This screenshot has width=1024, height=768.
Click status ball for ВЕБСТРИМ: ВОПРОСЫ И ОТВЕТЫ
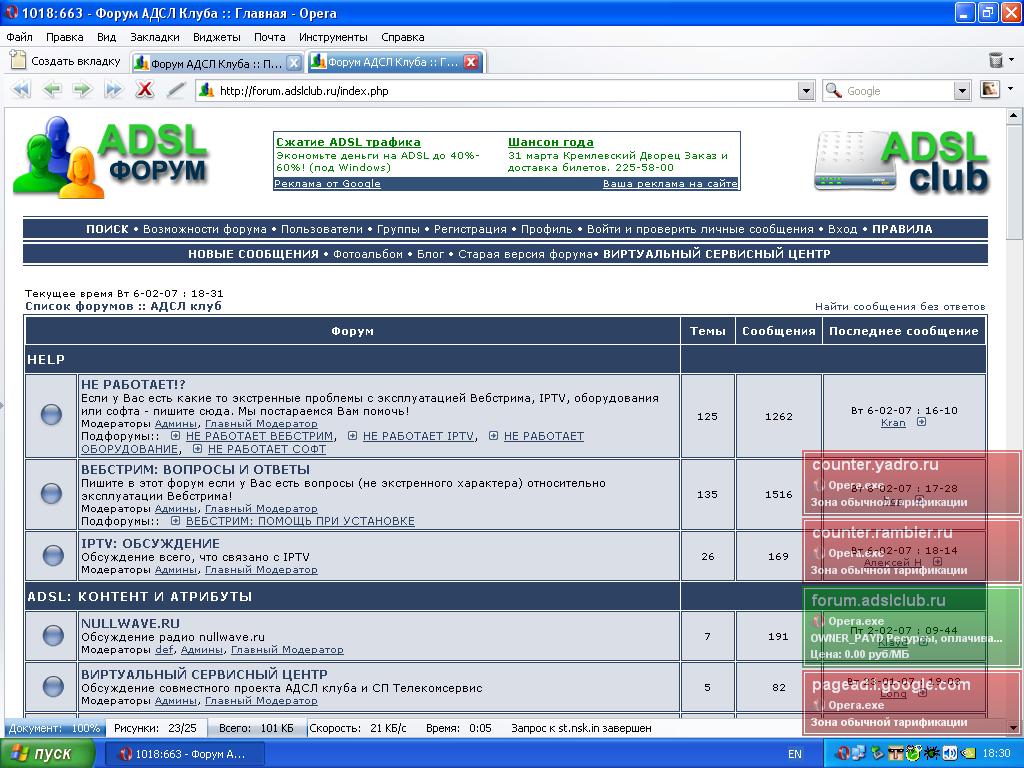click(52, 493)
